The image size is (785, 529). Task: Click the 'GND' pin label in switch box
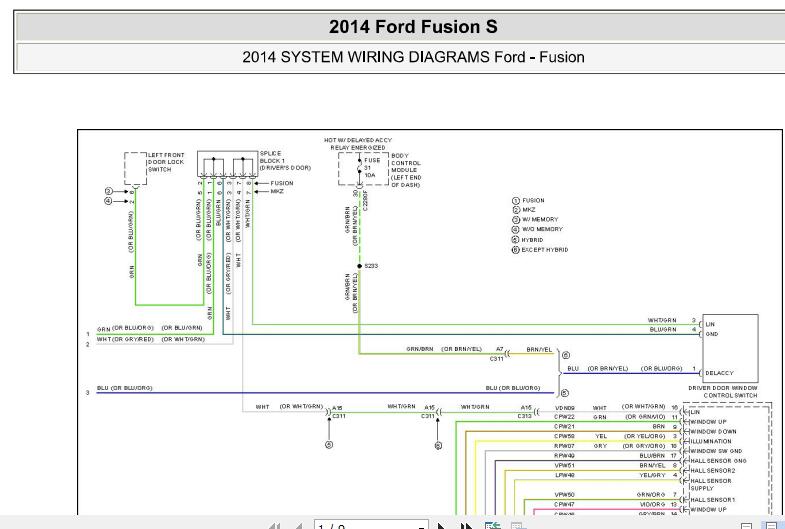tap(711, 334)
